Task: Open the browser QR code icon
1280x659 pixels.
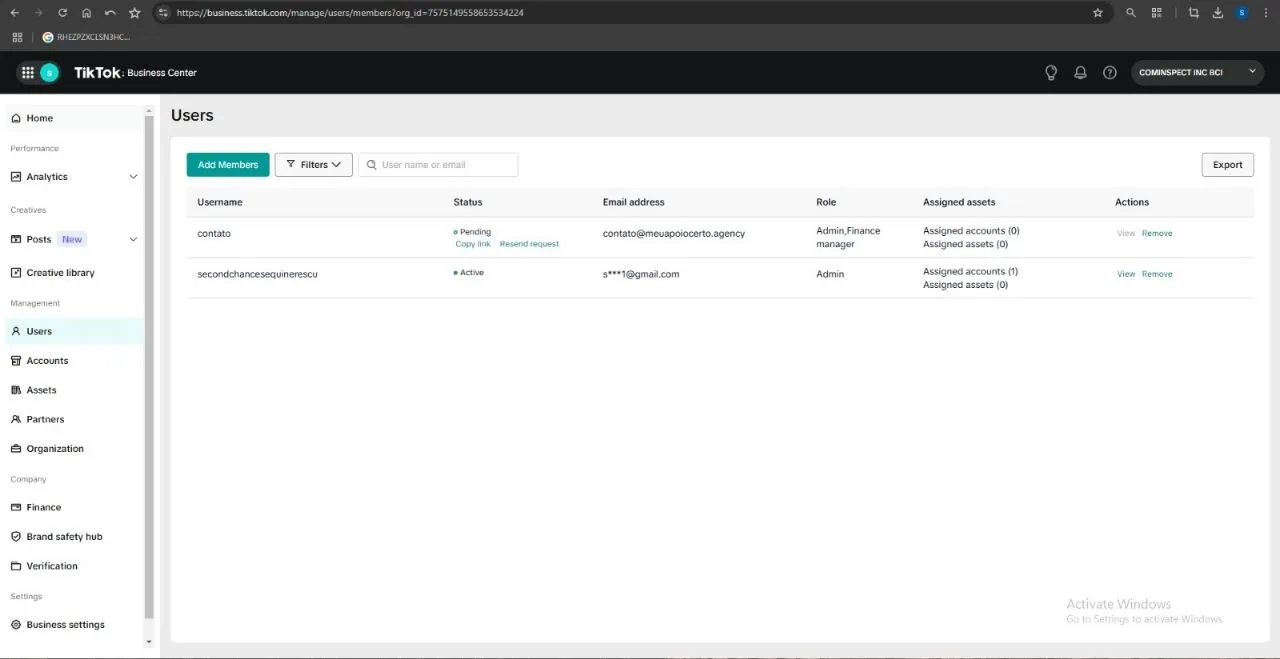Action: click(1157, 13)
